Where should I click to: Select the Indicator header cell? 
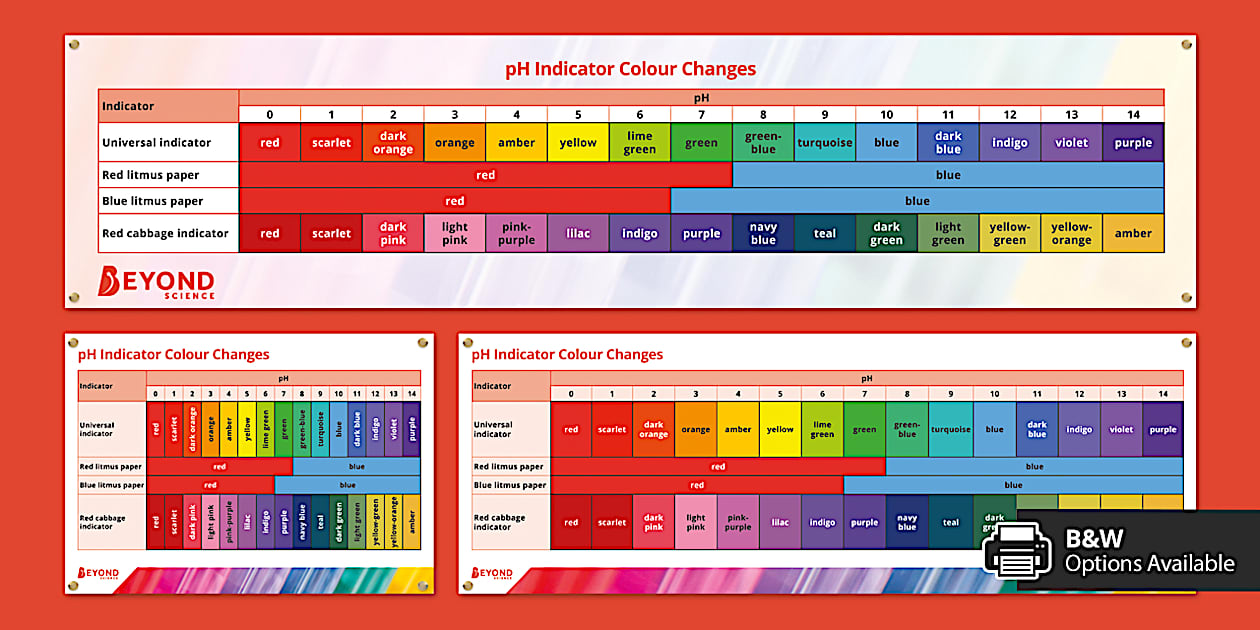point(168,105)
